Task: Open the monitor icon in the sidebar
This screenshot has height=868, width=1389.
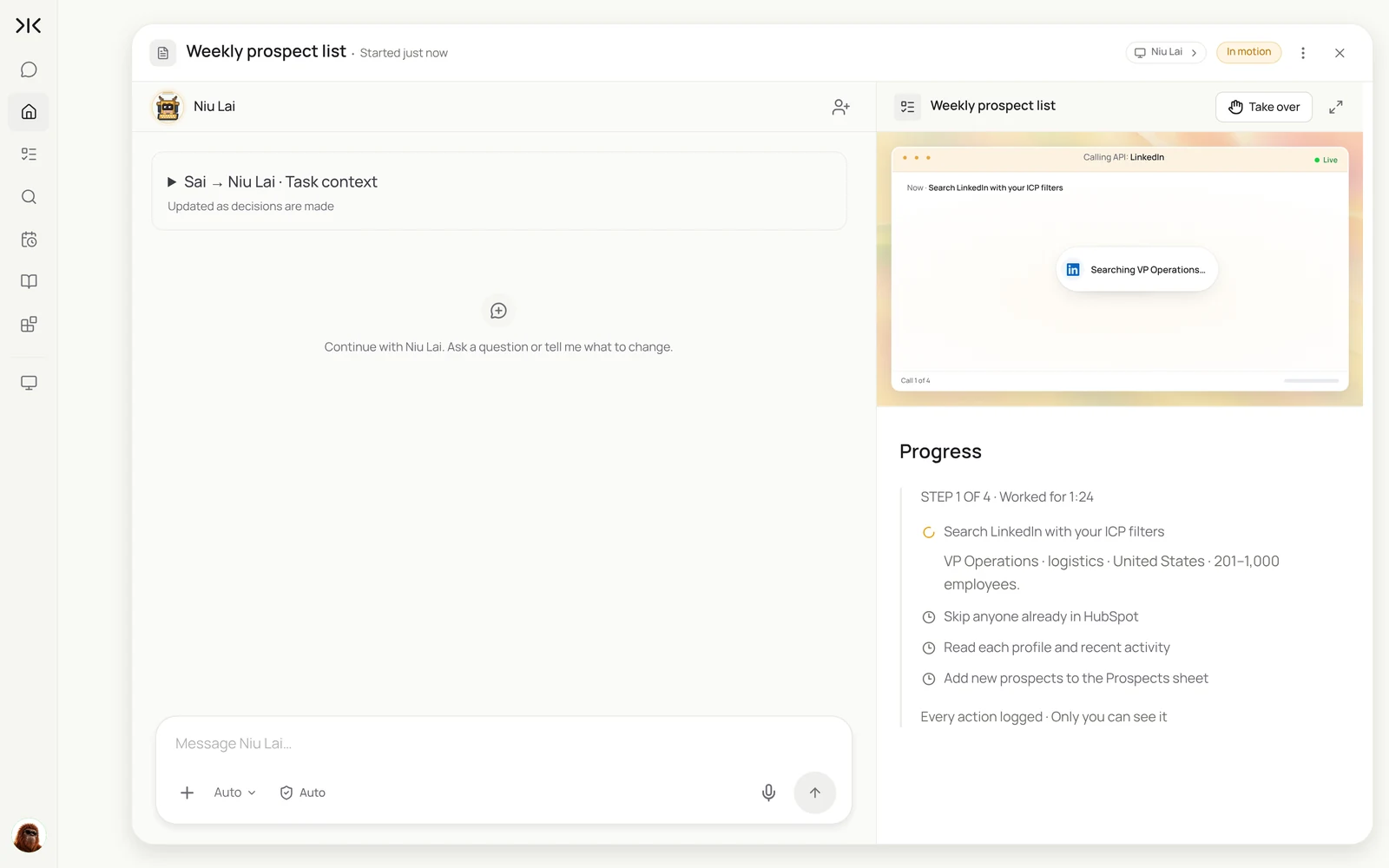Action: pyautogui.click(x=29, y=383)
